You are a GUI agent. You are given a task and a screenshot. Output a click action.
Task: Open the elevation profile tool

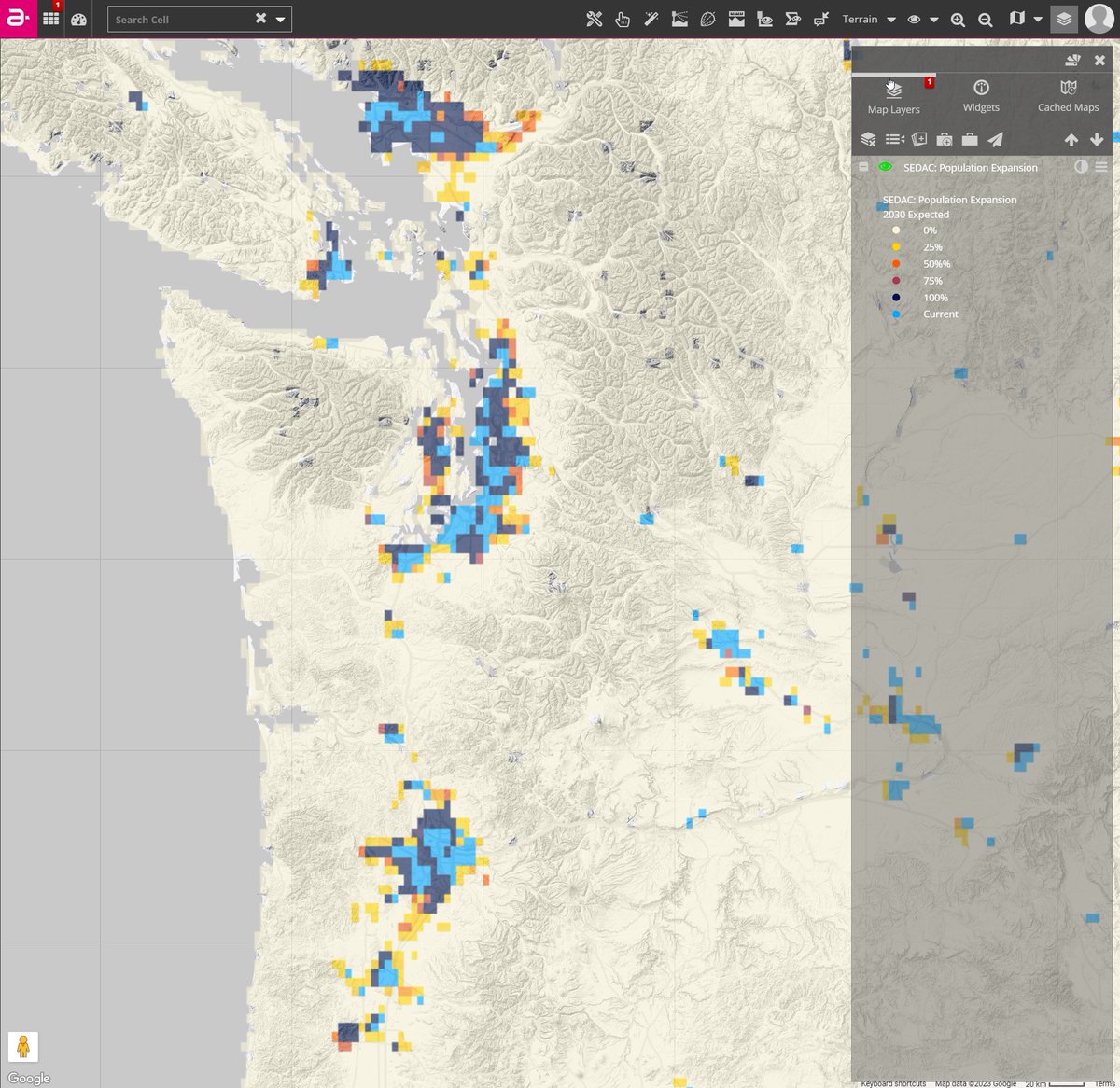736,19
